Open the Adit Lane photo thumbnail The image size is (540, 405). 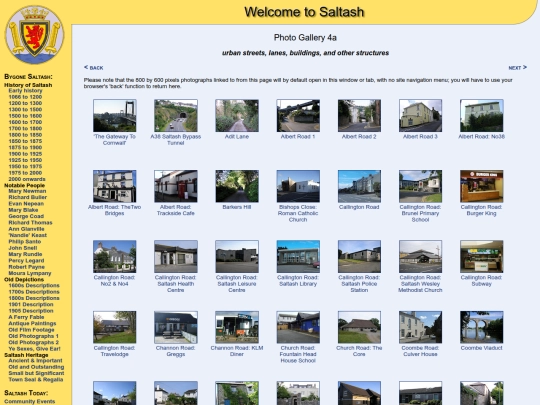pyautogui.click(x=237, y=116)
